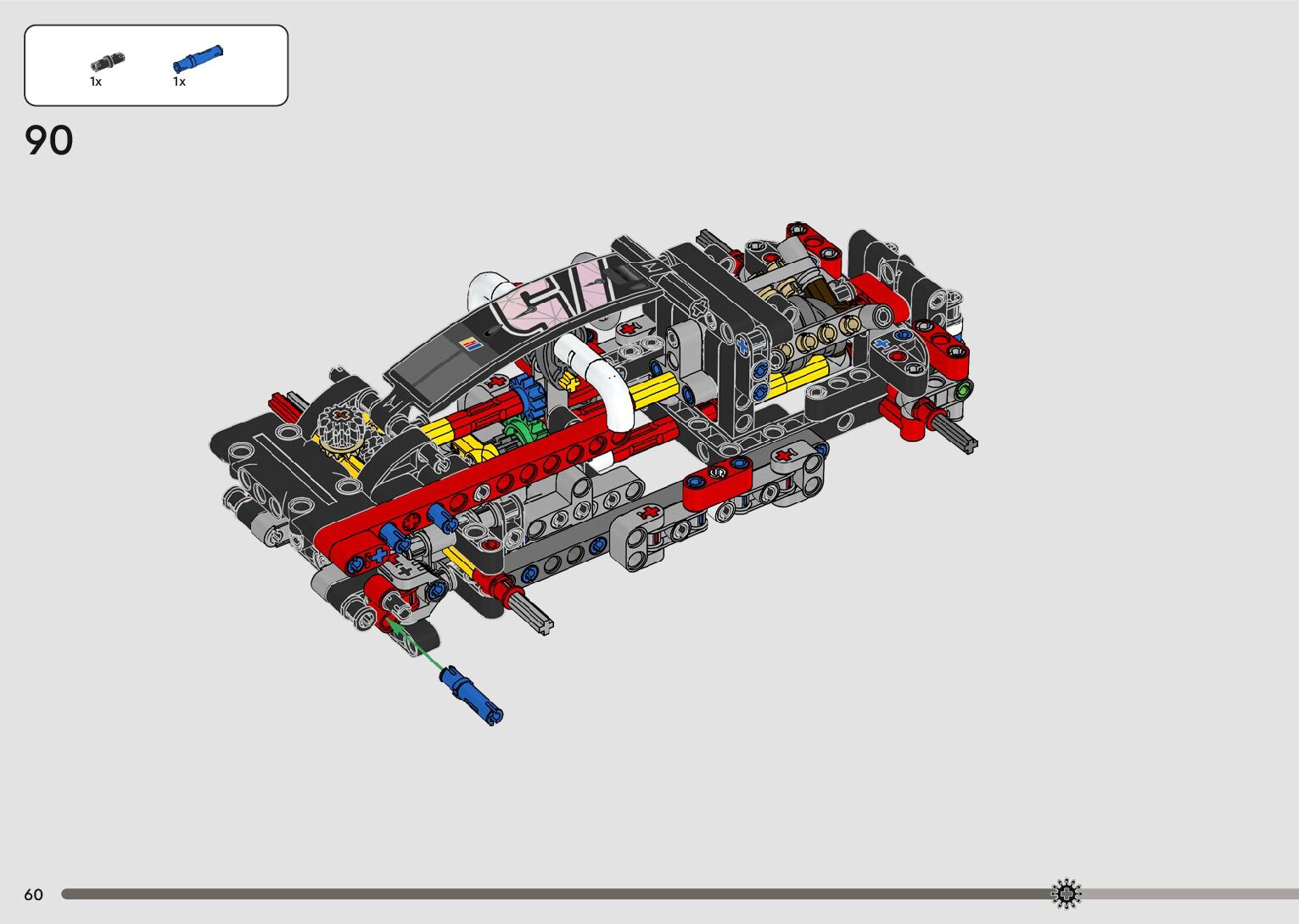This screenshot has width=1299, height=924.
Task: Click the step number 90
Action: pyautogui.click(x=49, y=141)
